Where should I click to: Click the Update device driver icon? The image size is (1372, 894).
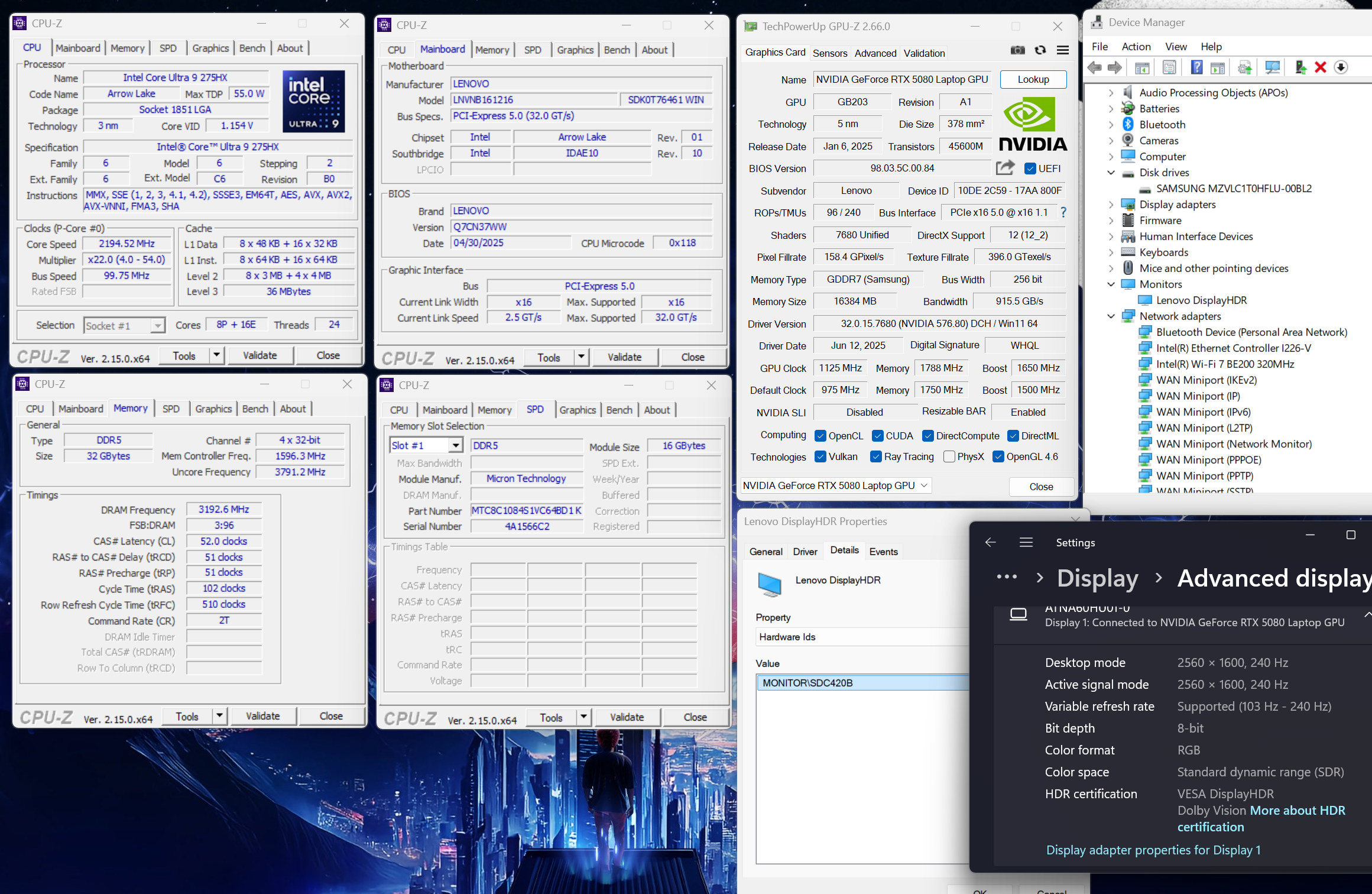click(1300, 67)
